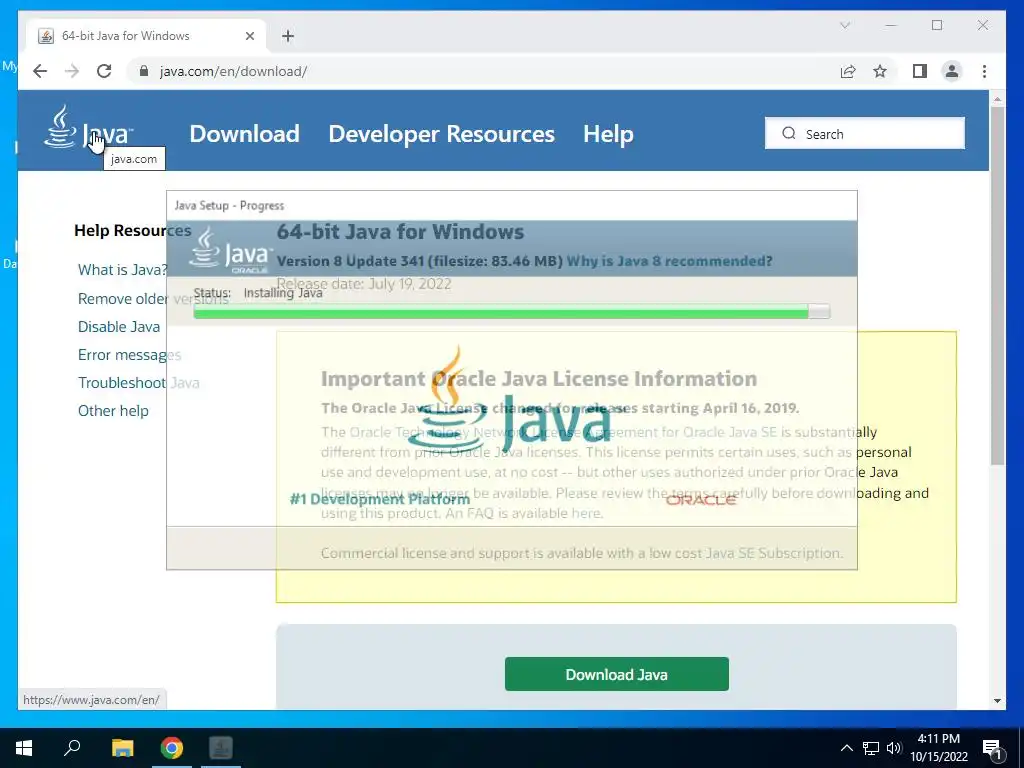Viewport: 1024px width, 768px height.
Task: Click the page vertical scrollbar thumb
Action: (x=997, y=285)
